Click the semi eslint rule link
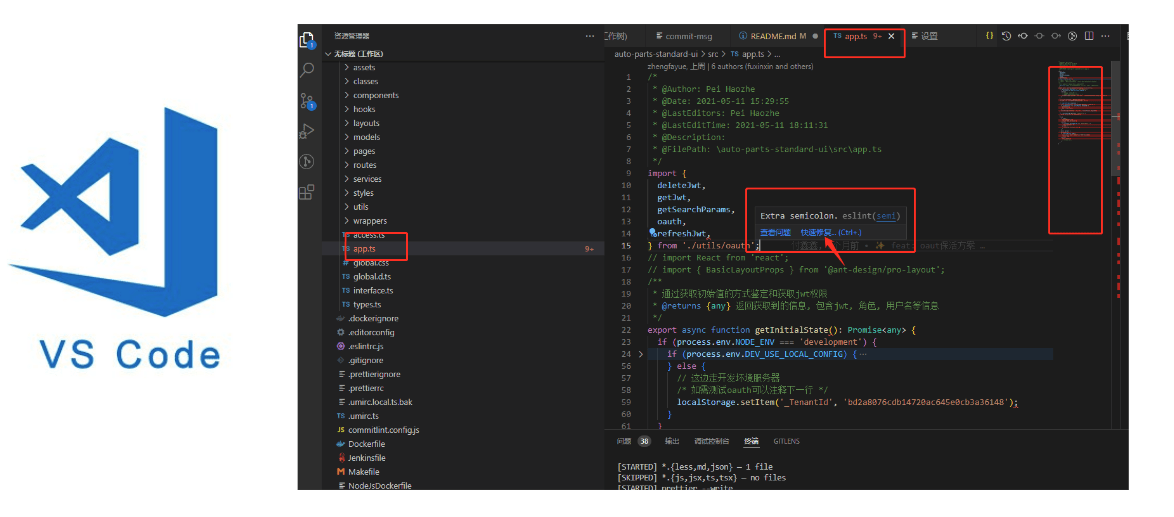Image resolution: width=1174 pixels, height=517 pixels. pos(885,215)
